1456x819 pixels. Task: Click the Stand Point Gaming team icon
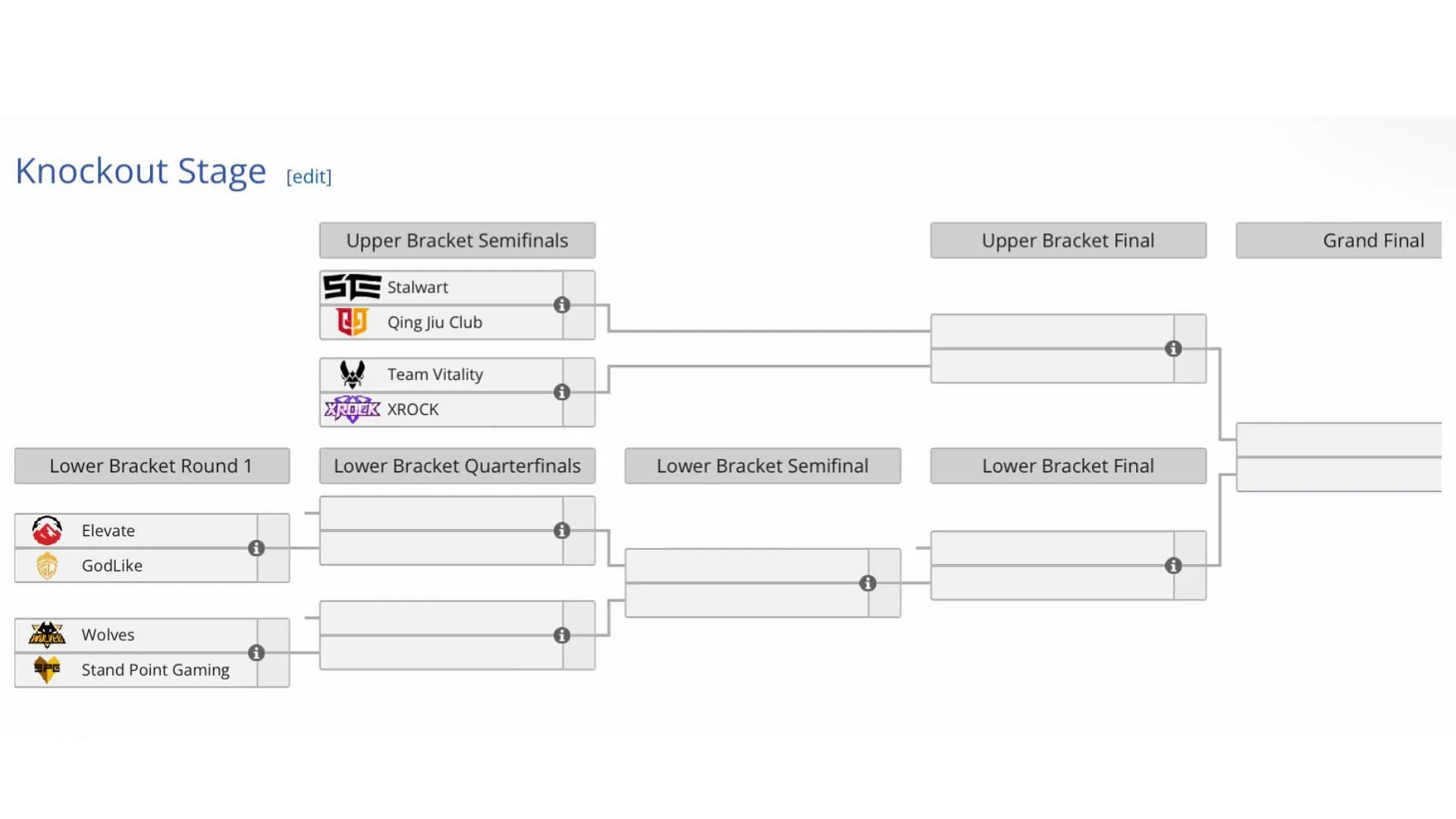[x=46, y=668]
